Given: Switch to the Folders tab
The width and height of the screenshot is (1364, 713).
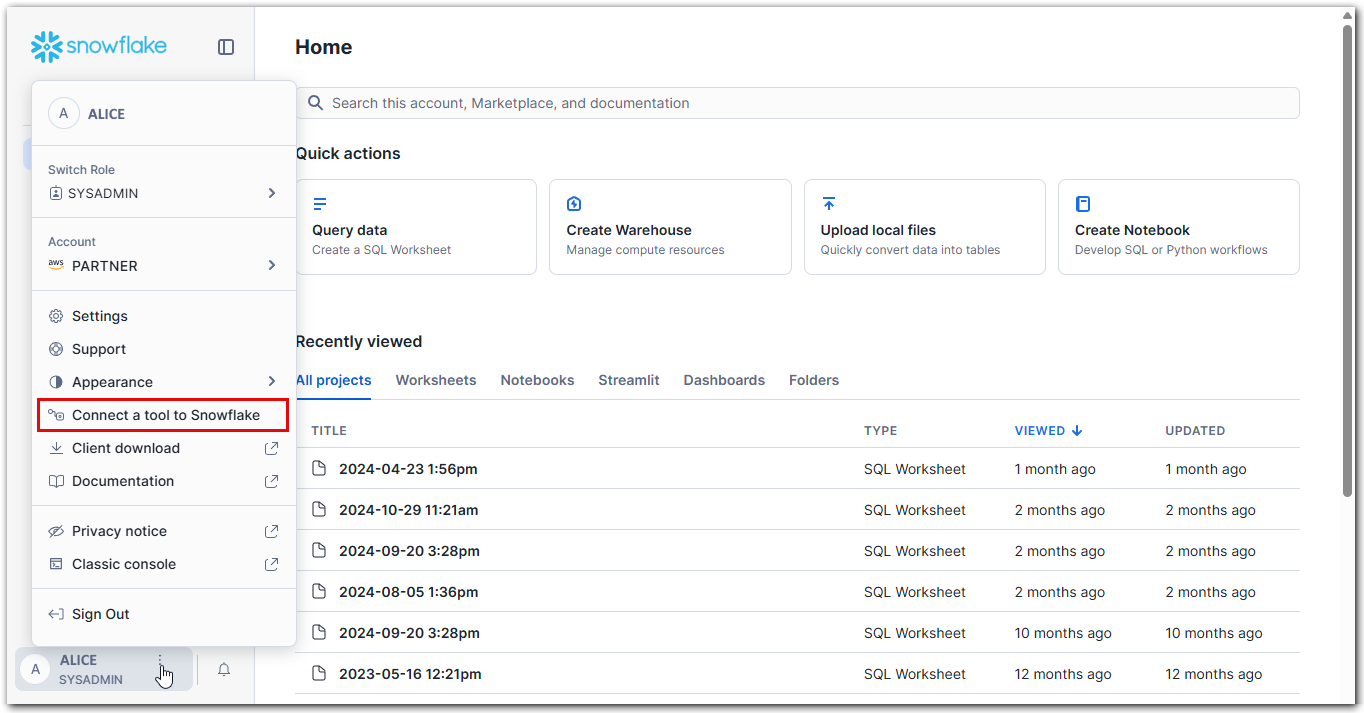Looking at the screenshot, I should pyautogui.click(x=814, y=380).
